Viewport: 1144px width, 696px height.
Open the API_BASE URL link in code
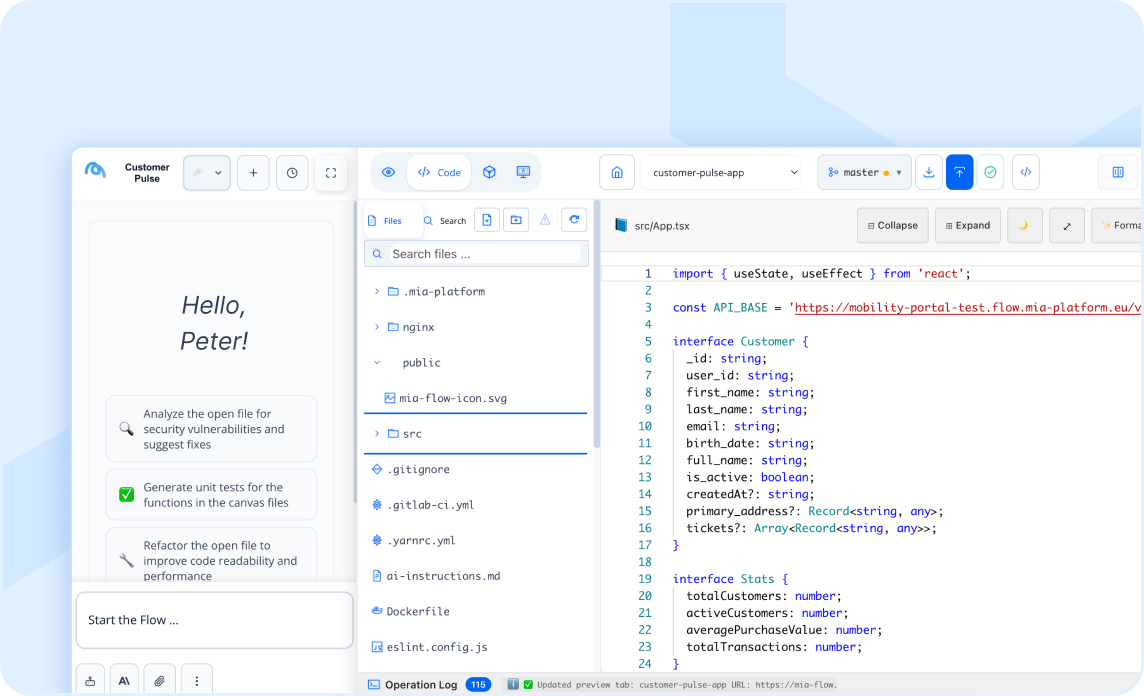[967, 307]
